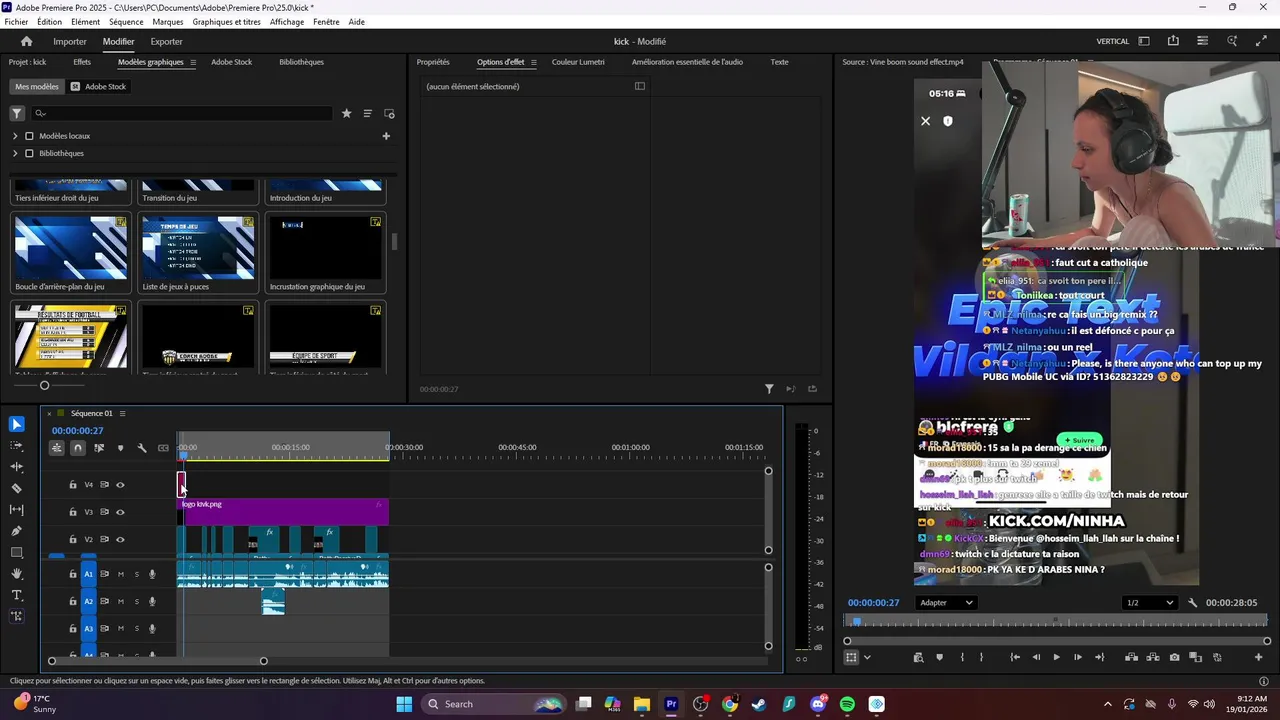Open the Adapter zoom level dropdown
This screenshot has width=1280, height=720.
946,603
